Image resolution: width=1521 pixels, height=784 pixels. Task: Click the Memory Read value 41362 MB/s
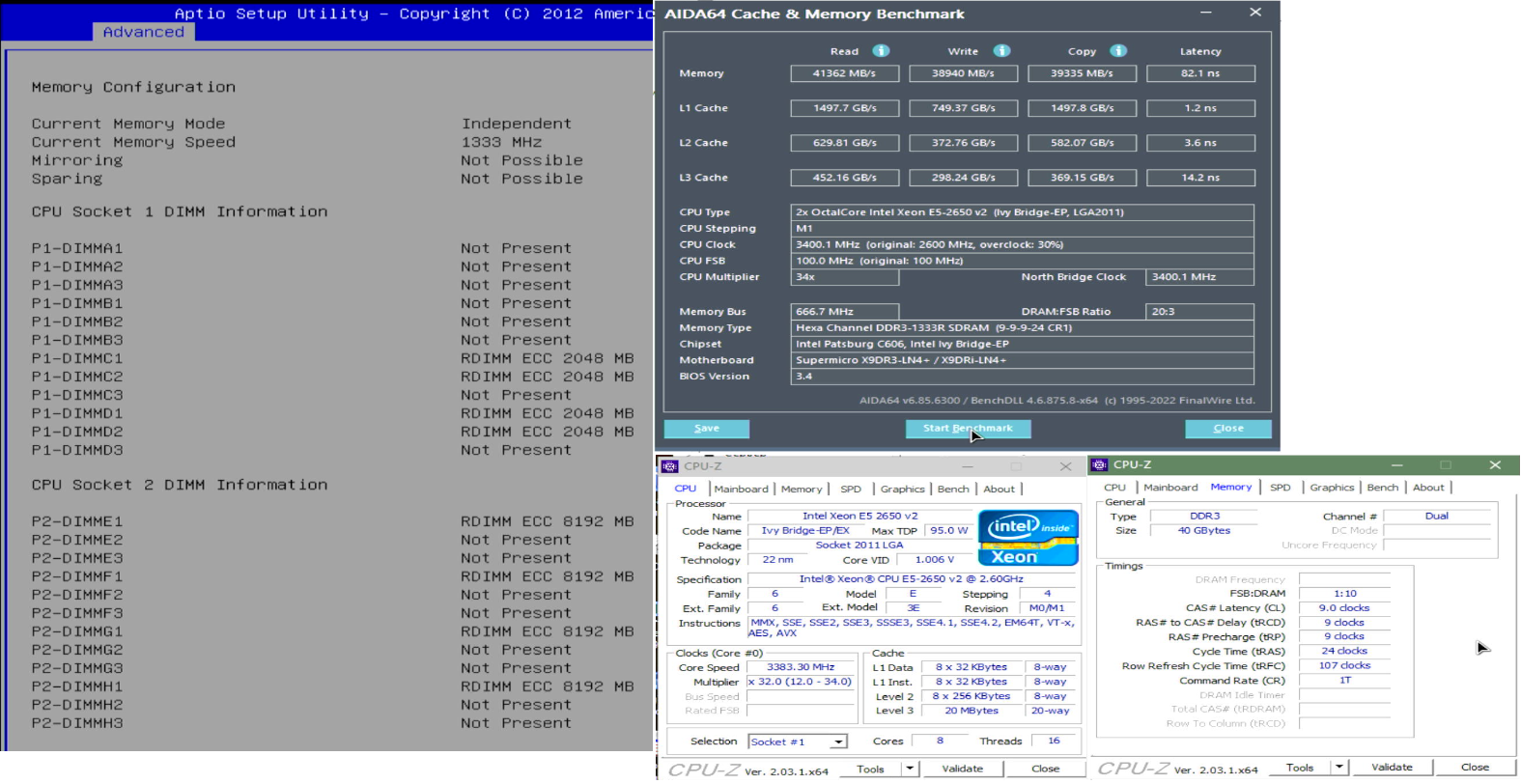844,73
